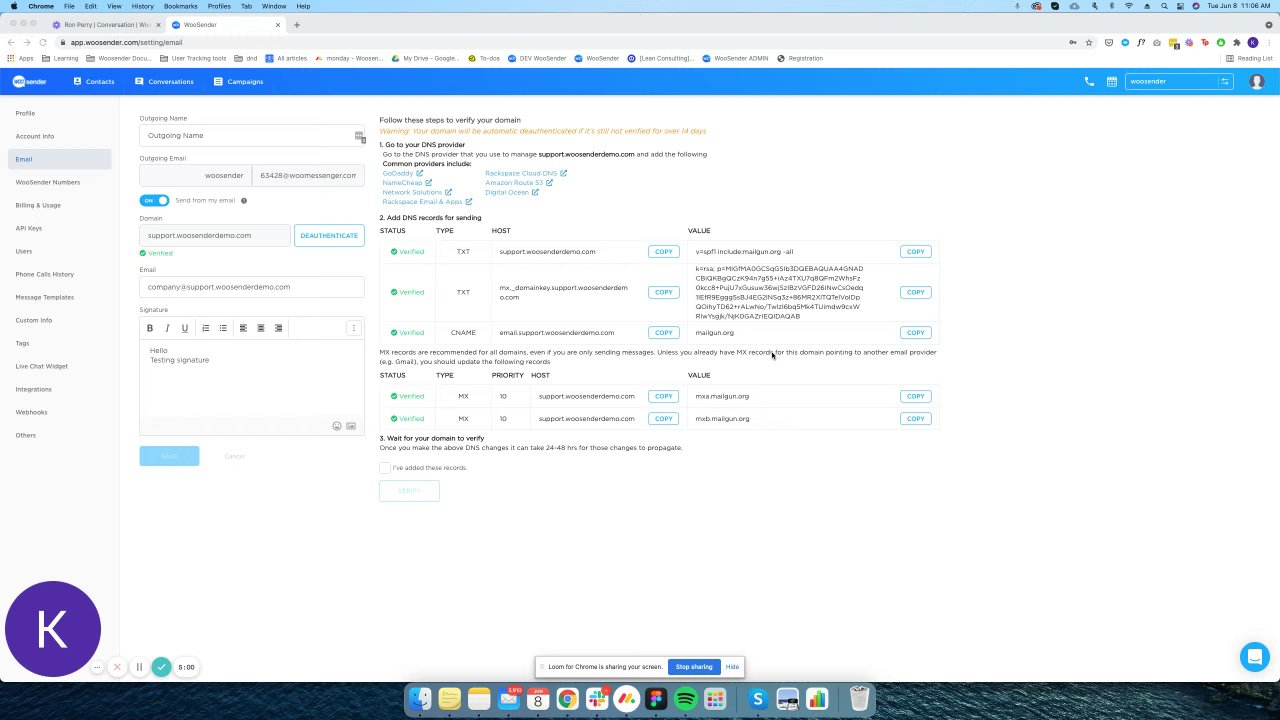
Task: Open the user profile avatar in header
Action: 1257,81
